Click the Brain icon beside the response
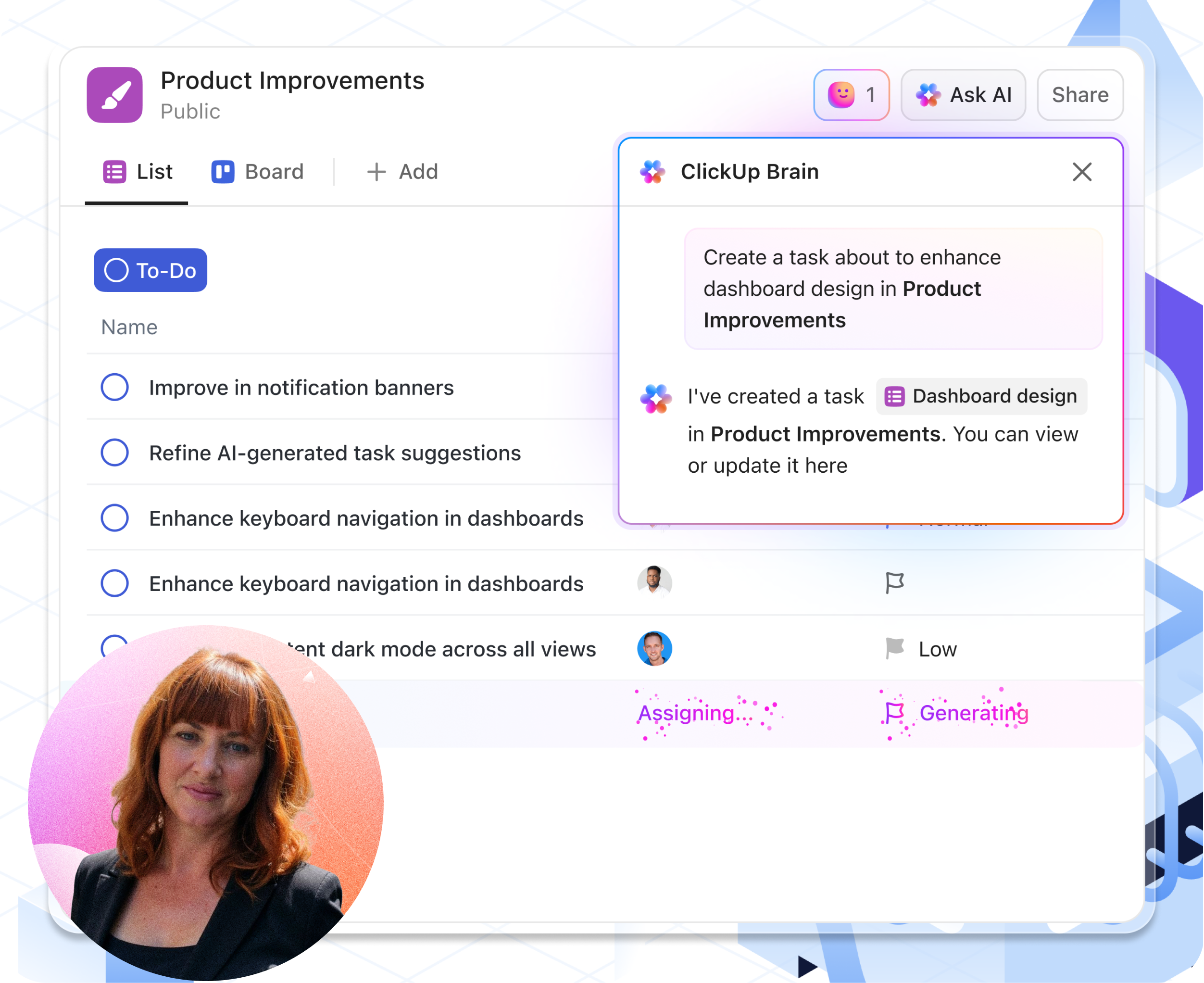The height and width of the screenshot is (983, 1204). [x=656, y=399]
